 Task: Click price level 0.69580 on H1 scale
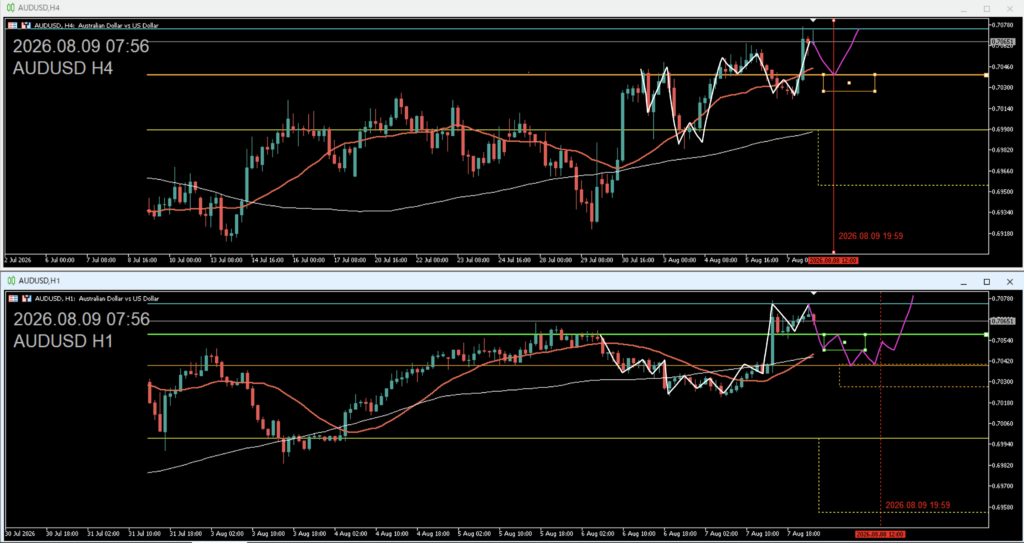click(1004, 507)
